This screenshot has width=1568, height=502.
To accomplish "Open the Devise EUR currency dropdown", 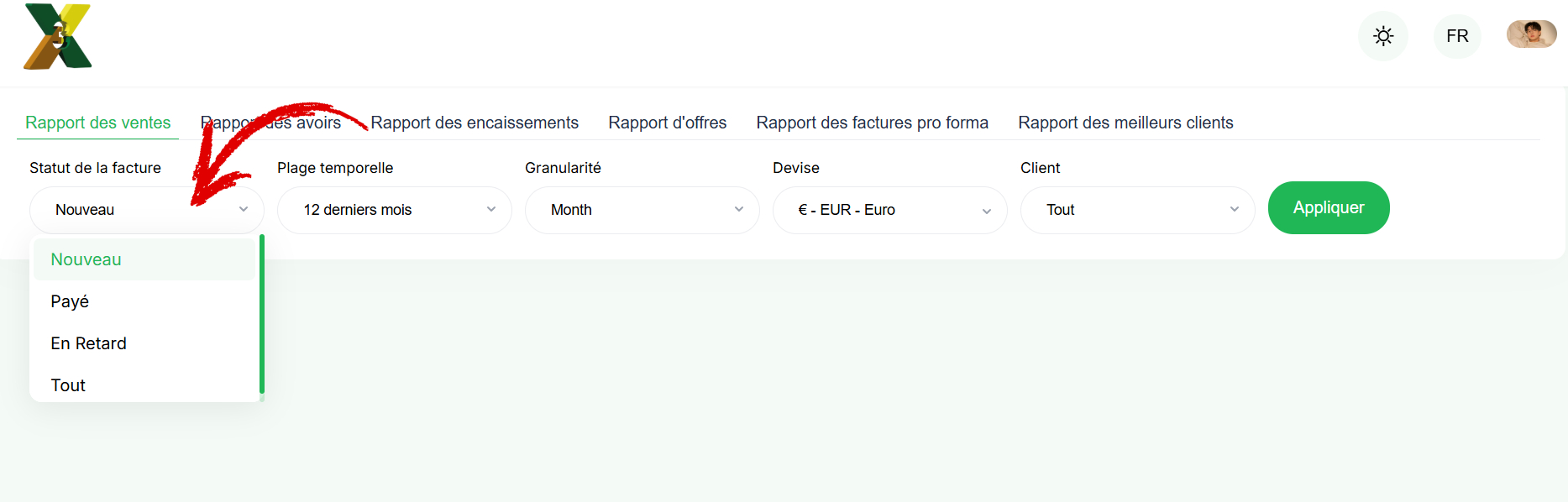I will [x=890, y=210].
